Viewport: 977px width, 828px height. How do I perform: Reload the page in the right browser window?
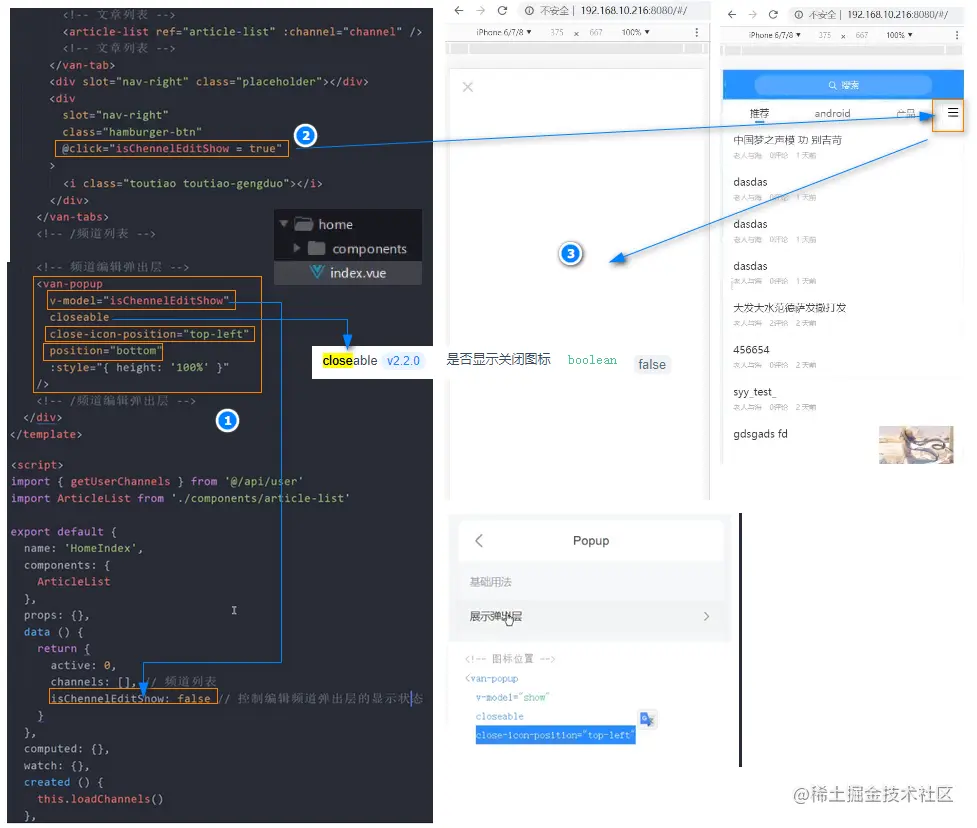pyautogui.click(x=773, y=14)
